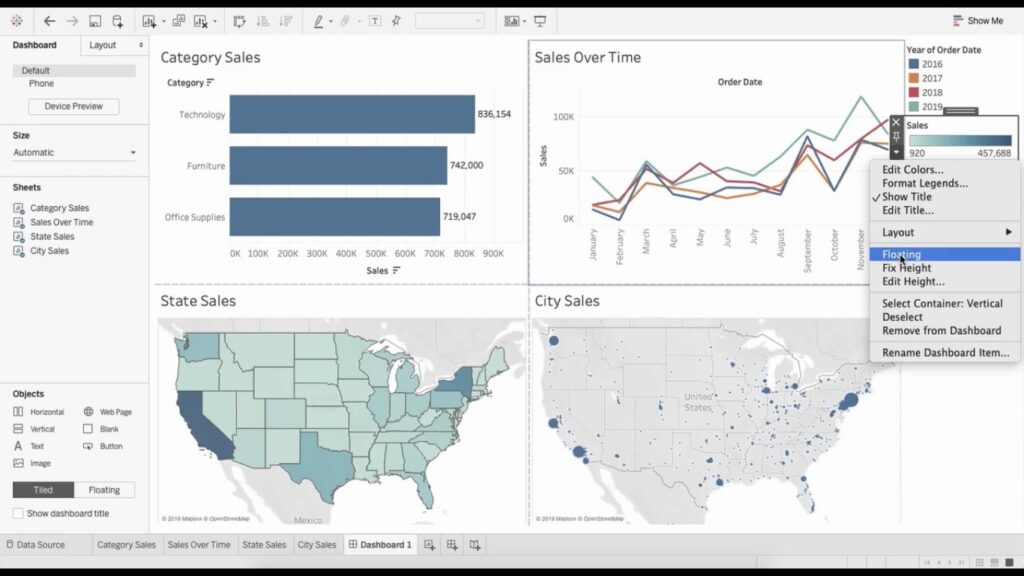Add a Blank object
The height and width of the screenshot is (576, 1024).
tap(108, 428)
